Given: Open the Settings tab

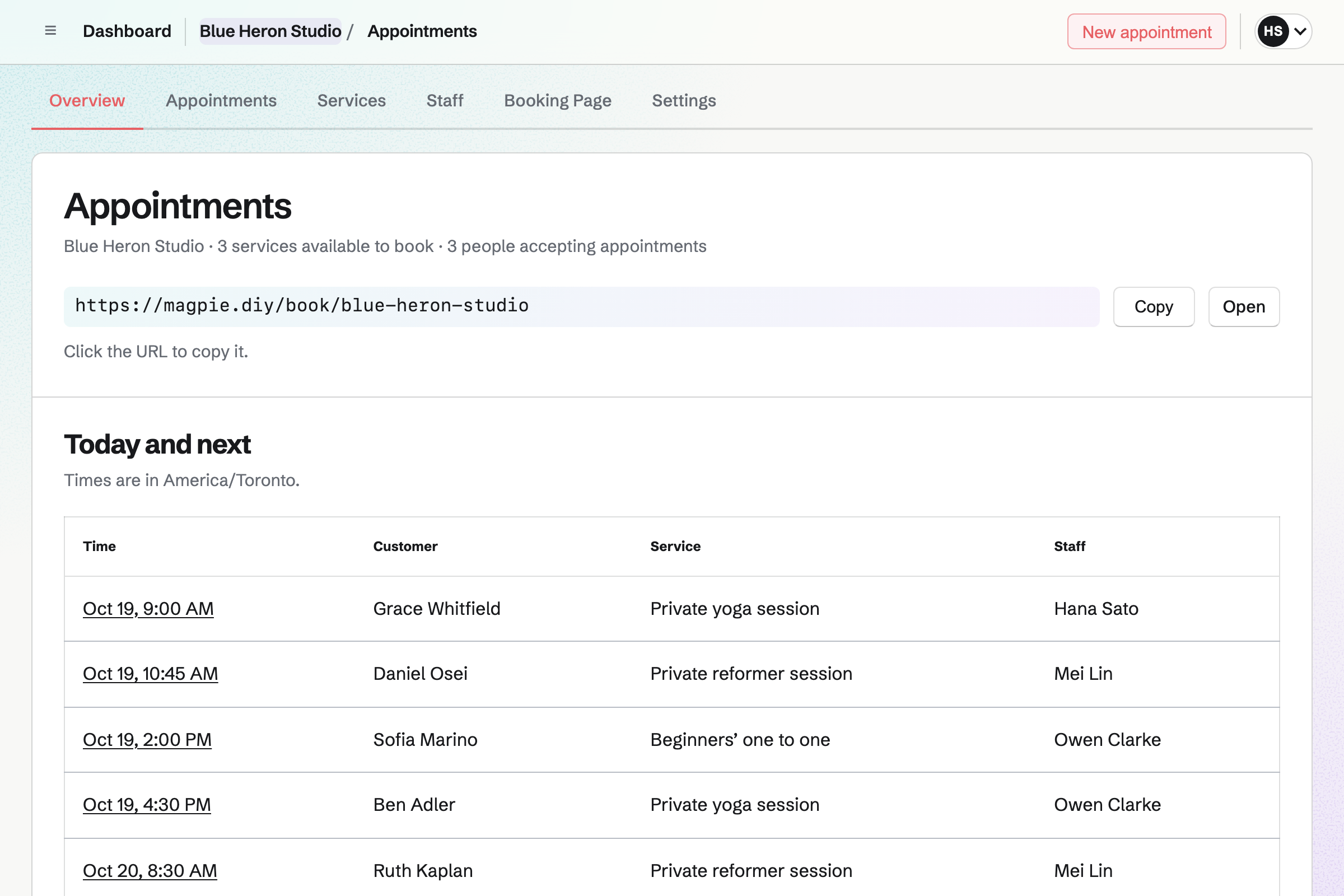Looking at the screenshot, I should (684, 101).
